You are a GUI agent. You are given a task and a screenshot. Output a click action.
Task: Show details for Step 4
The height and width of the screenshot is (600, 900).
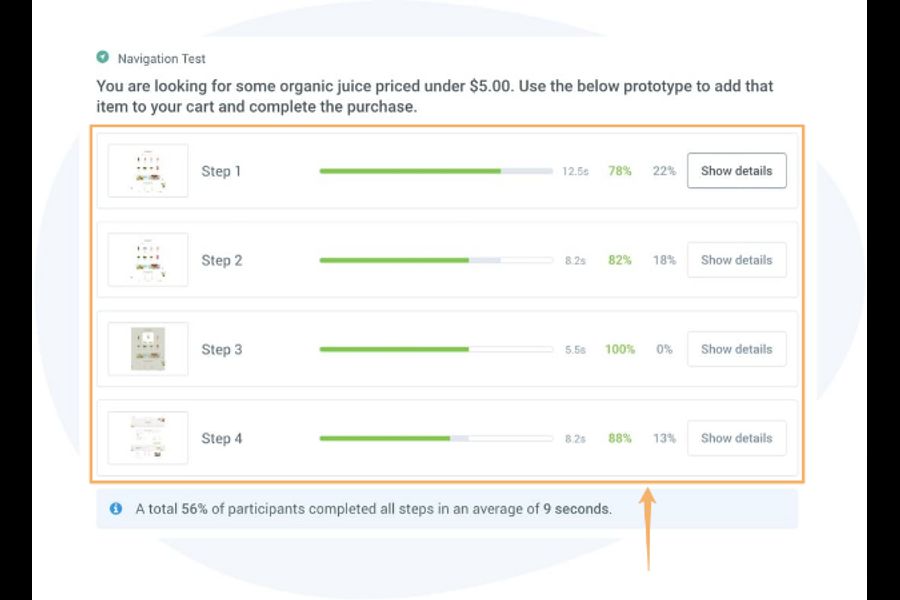[x=737, y=438]
